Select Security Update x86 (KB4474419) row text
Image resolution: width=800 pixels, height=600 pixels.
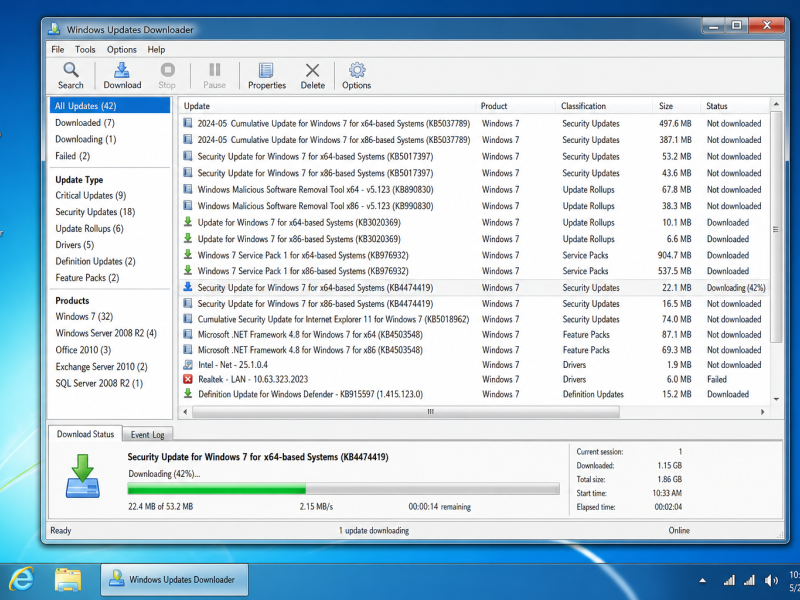tap(315, 304)
